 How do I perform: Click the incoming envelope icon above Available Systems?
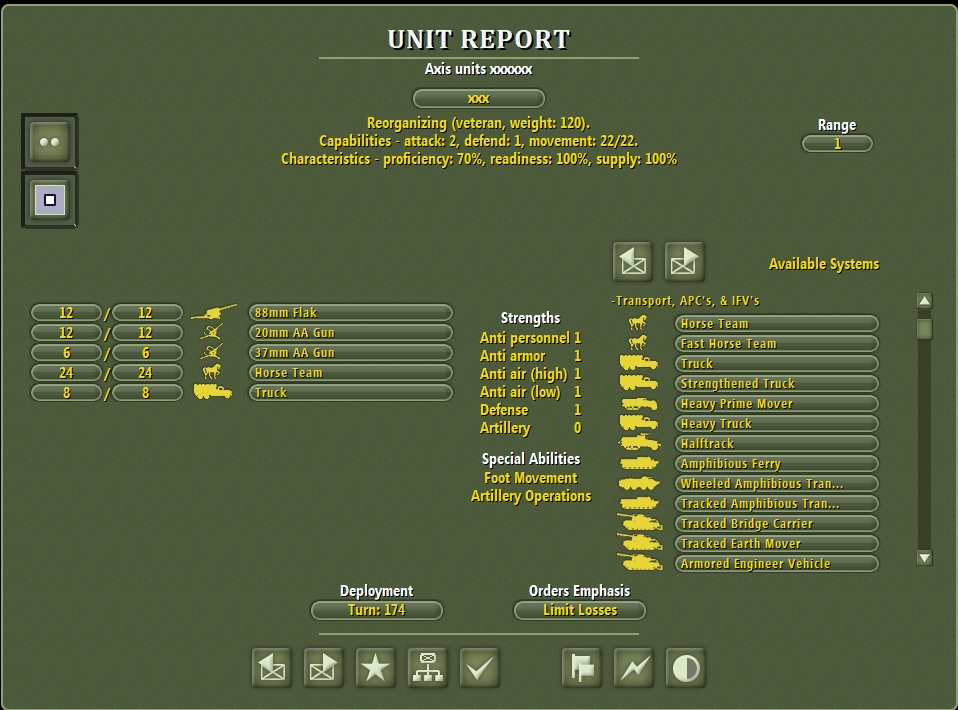[x=632, y=262]
